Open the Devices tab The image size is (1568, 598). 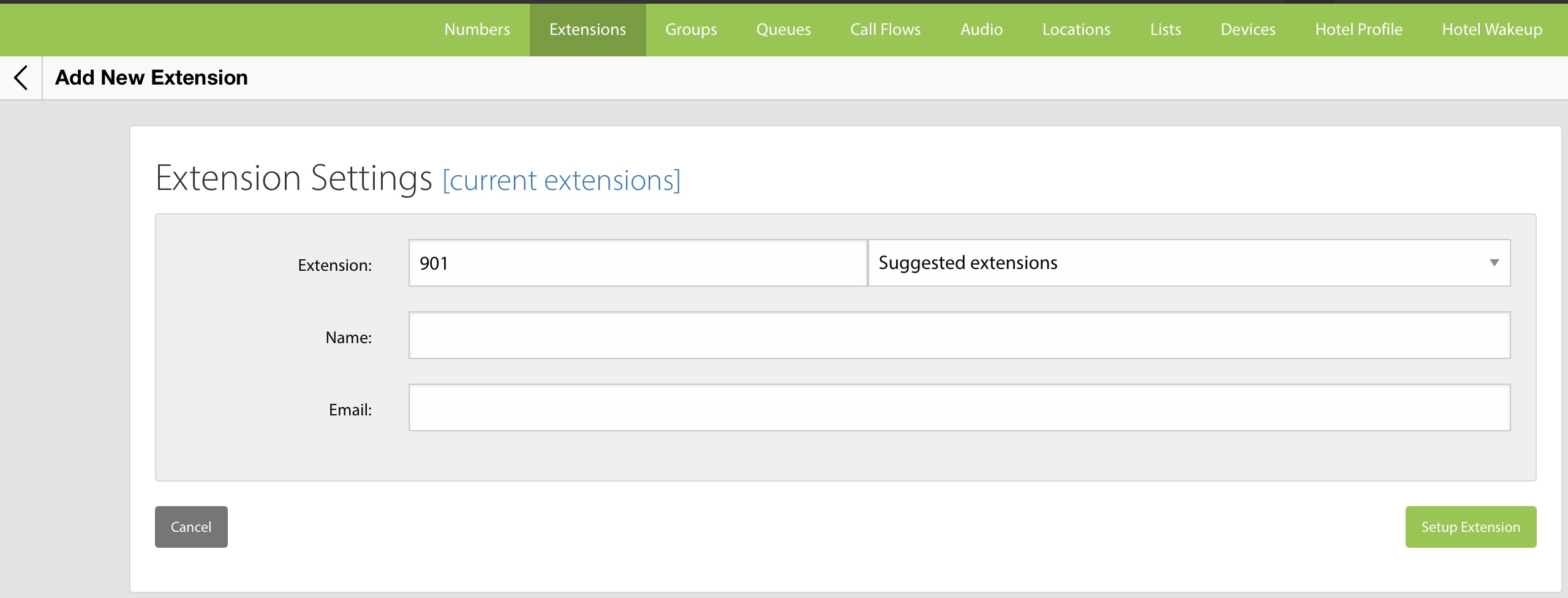coord(1248,29)
